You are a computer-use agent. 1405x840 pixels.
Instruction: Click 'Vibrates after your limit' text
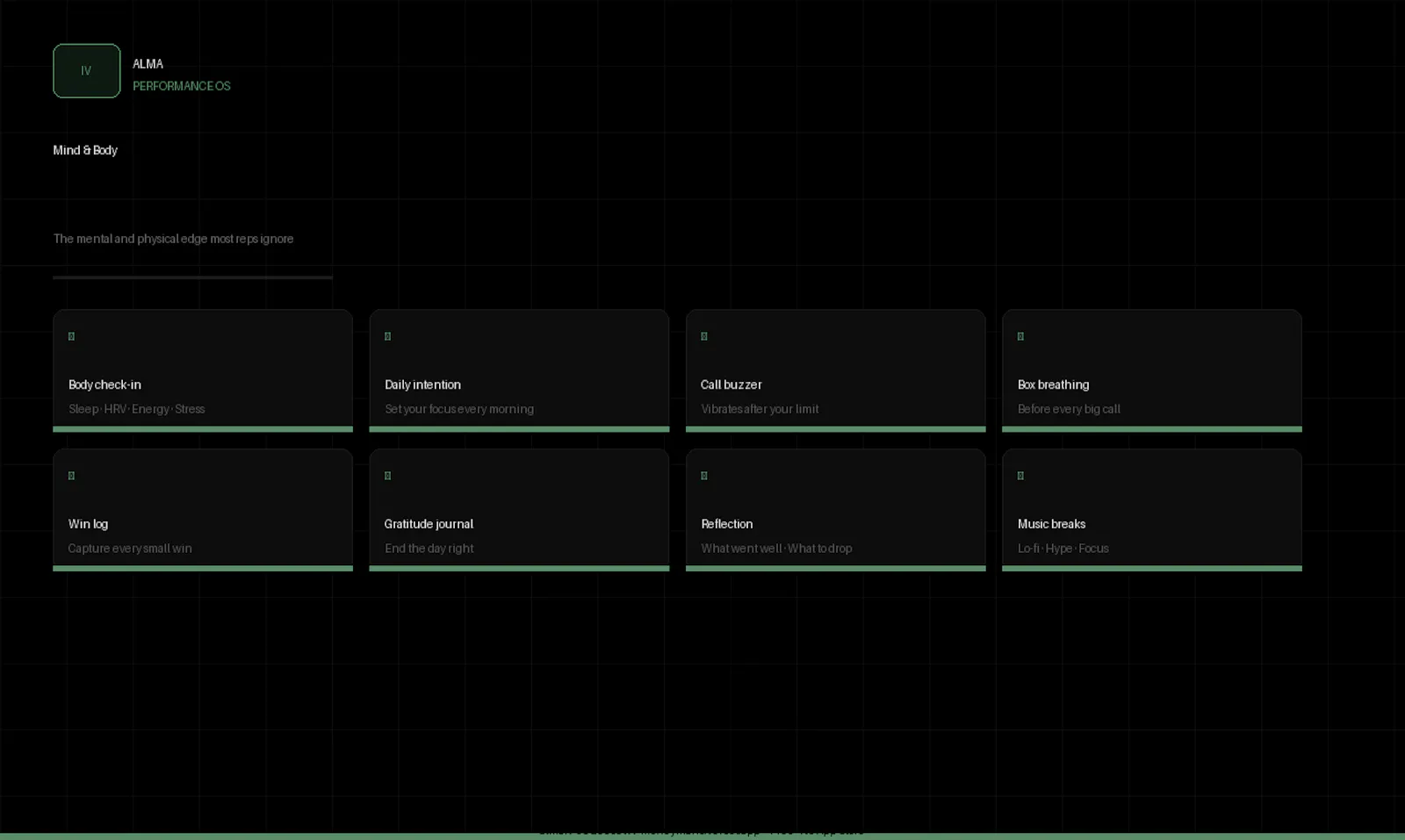[760, 409]
